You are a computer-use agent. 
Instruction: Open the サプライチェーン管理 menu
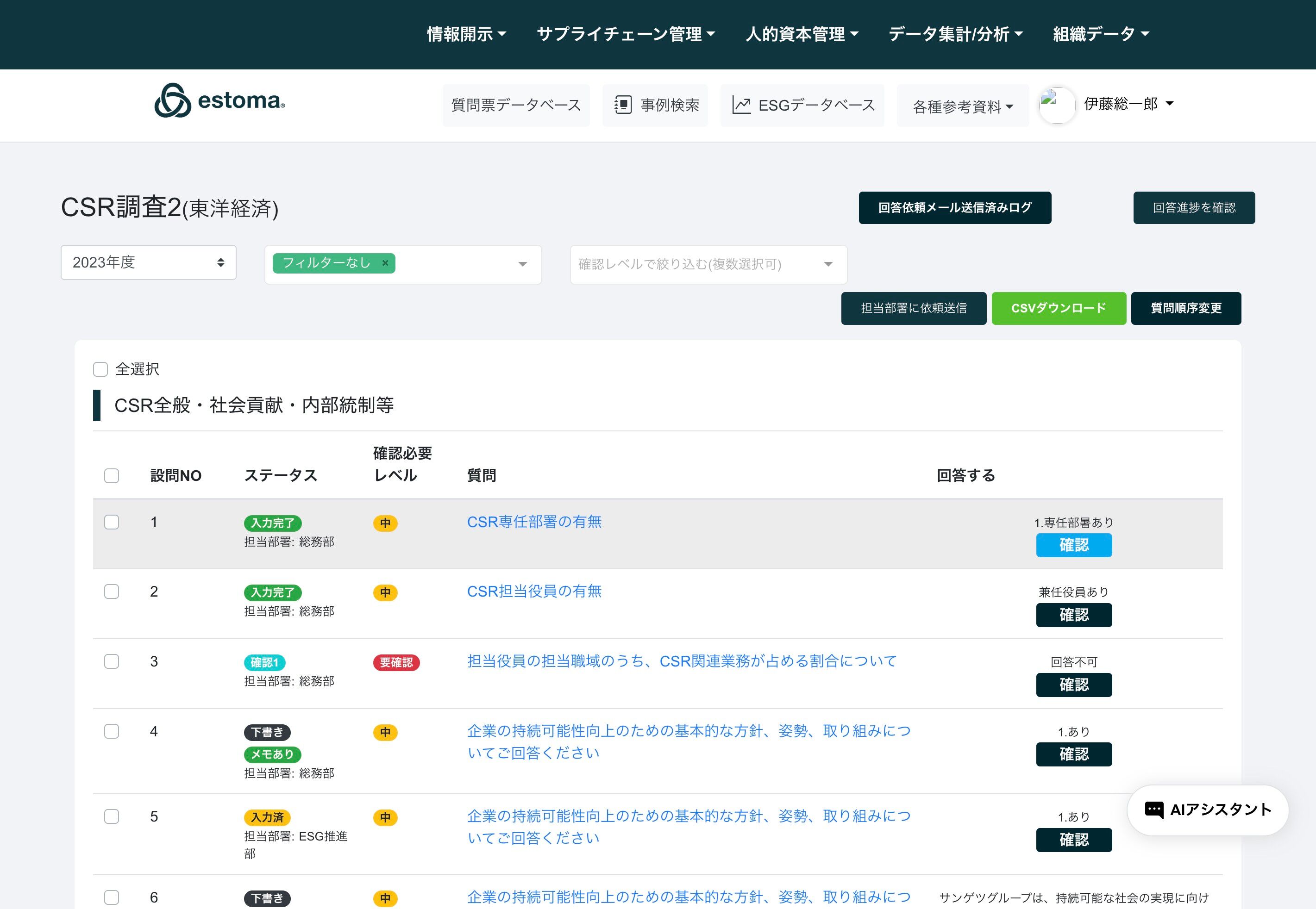(x=625, y=34)
